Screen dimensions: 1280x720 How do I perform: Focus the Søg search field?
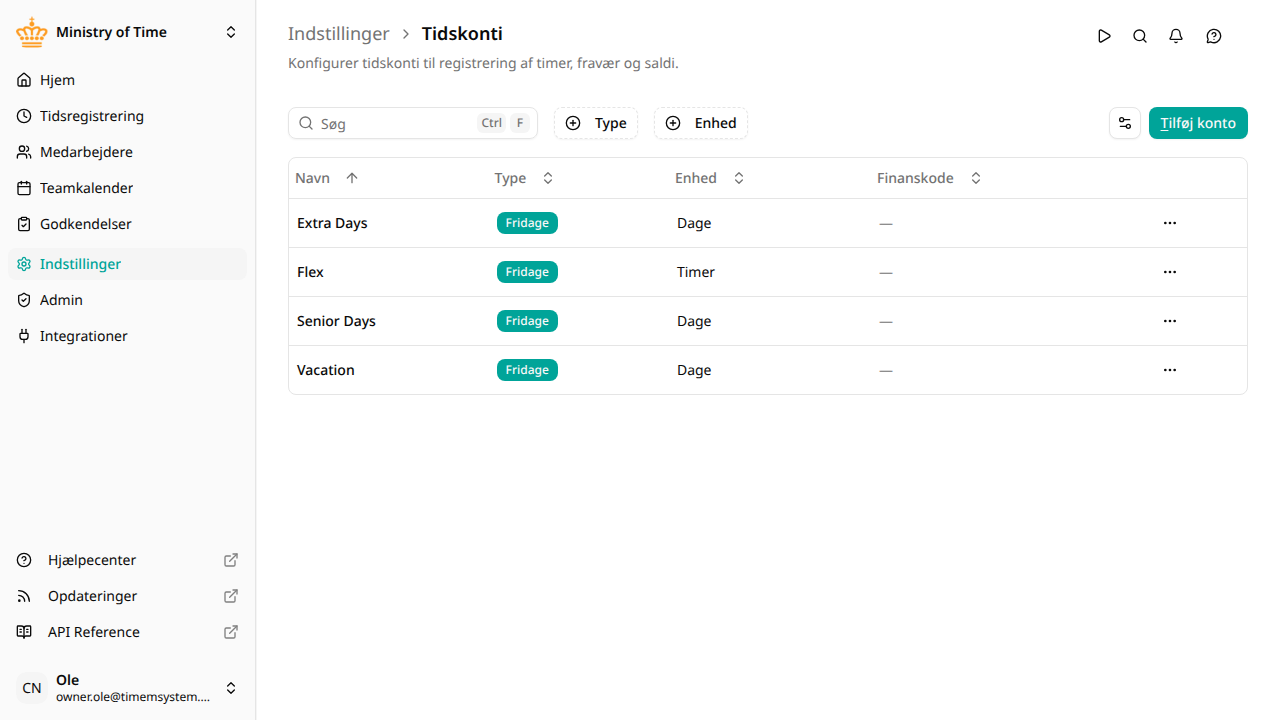(413, 123)
